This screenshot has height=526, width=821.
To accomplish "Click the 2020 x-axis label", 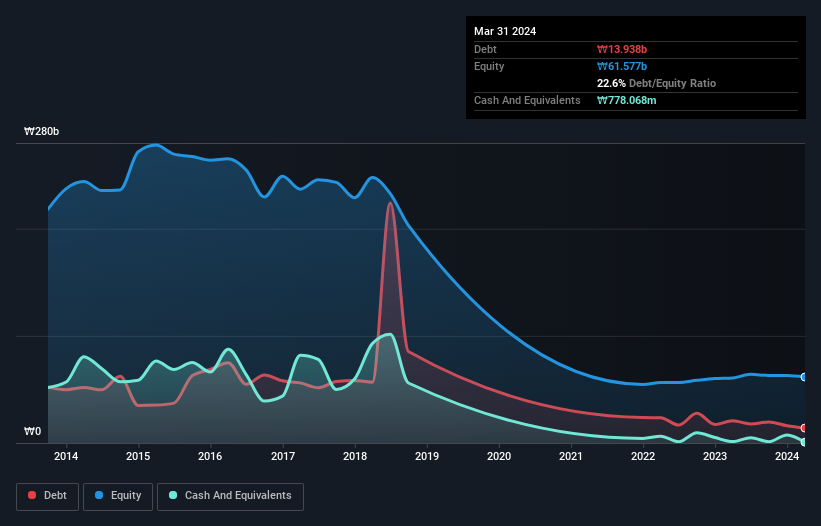I will [499, 456].
